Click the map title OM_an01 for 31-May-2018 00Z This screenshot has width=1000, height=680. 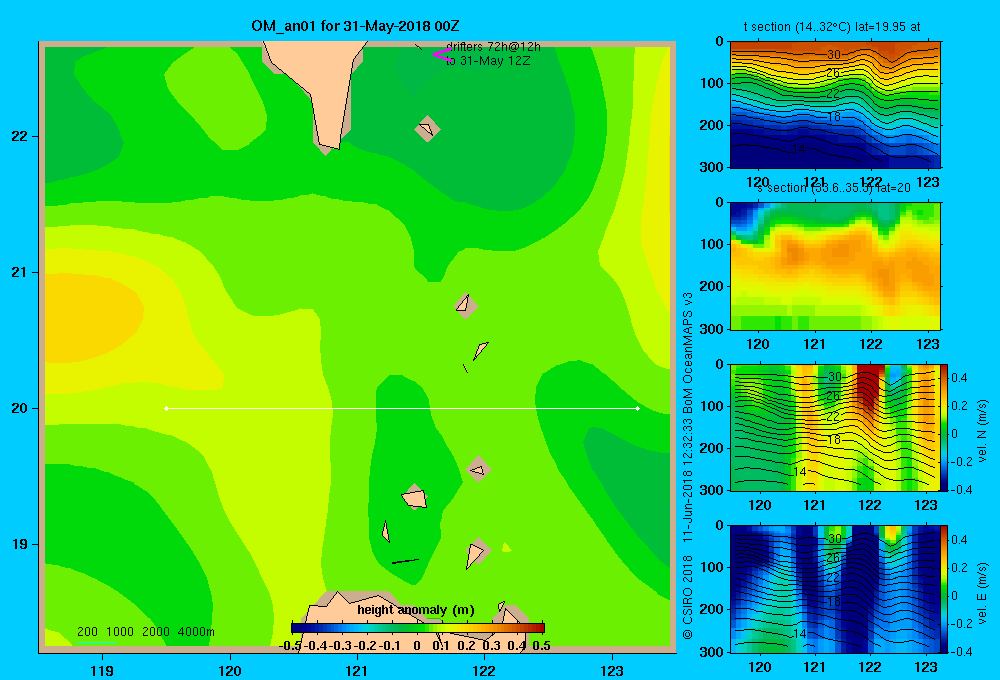click(x=355, y=26)
